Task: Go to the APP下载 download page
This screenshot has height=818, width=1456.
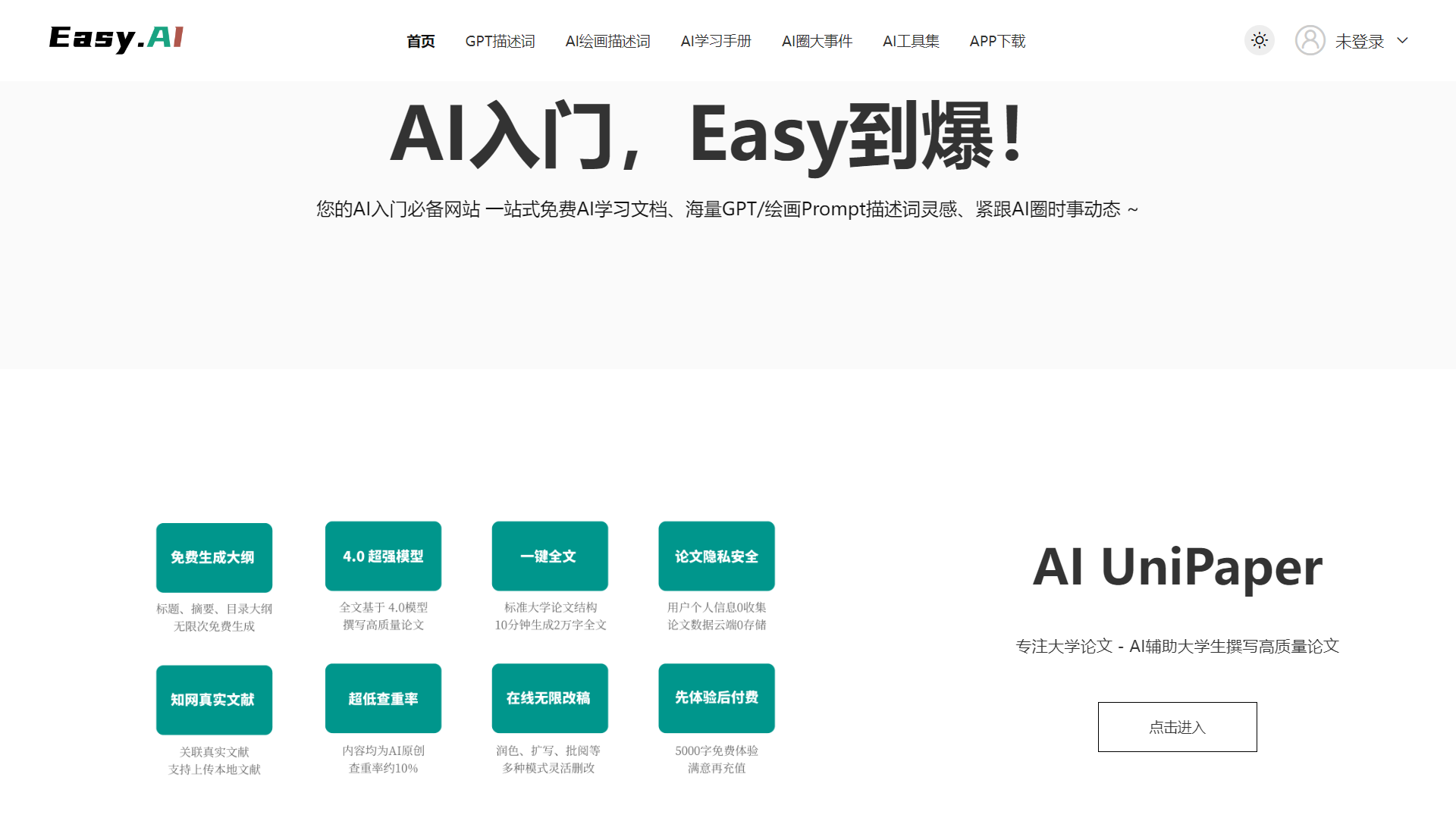Action: [997, 41]
